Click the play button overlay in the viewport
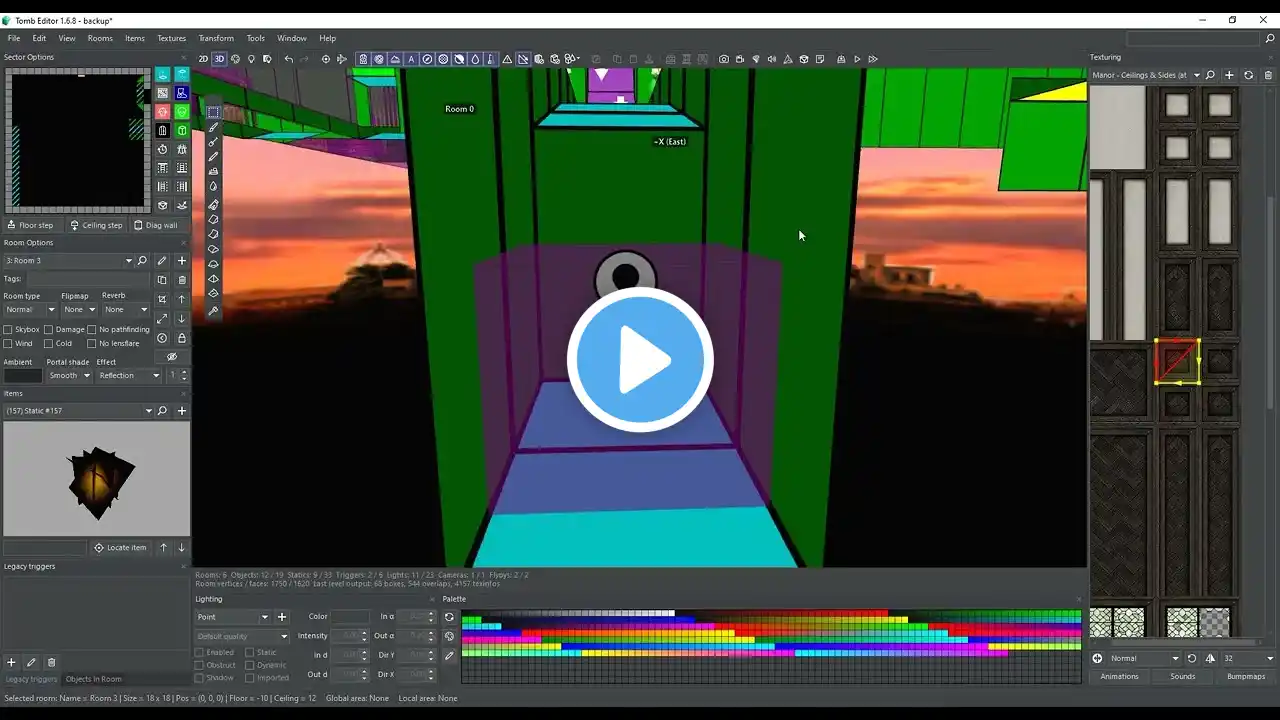Image resolution: width=1280 pixels, height=720 pixels. (640, 360)
